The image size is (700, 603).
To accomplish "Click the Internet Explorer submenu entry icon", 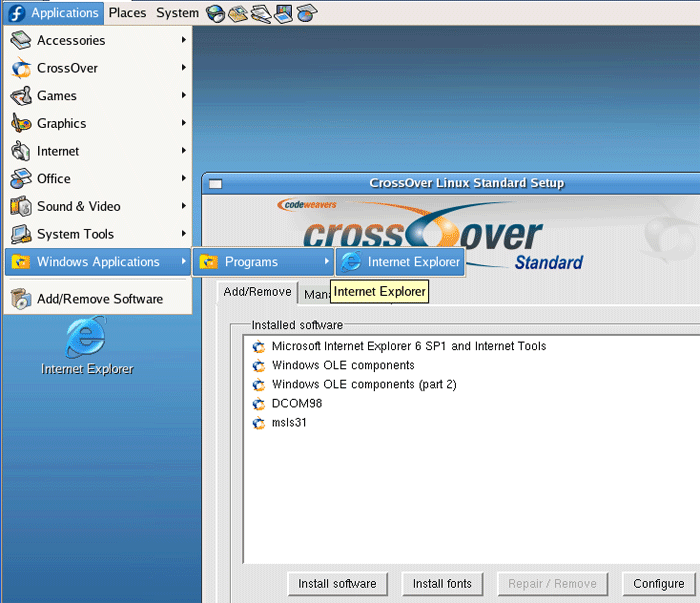I will coord(351,262).
